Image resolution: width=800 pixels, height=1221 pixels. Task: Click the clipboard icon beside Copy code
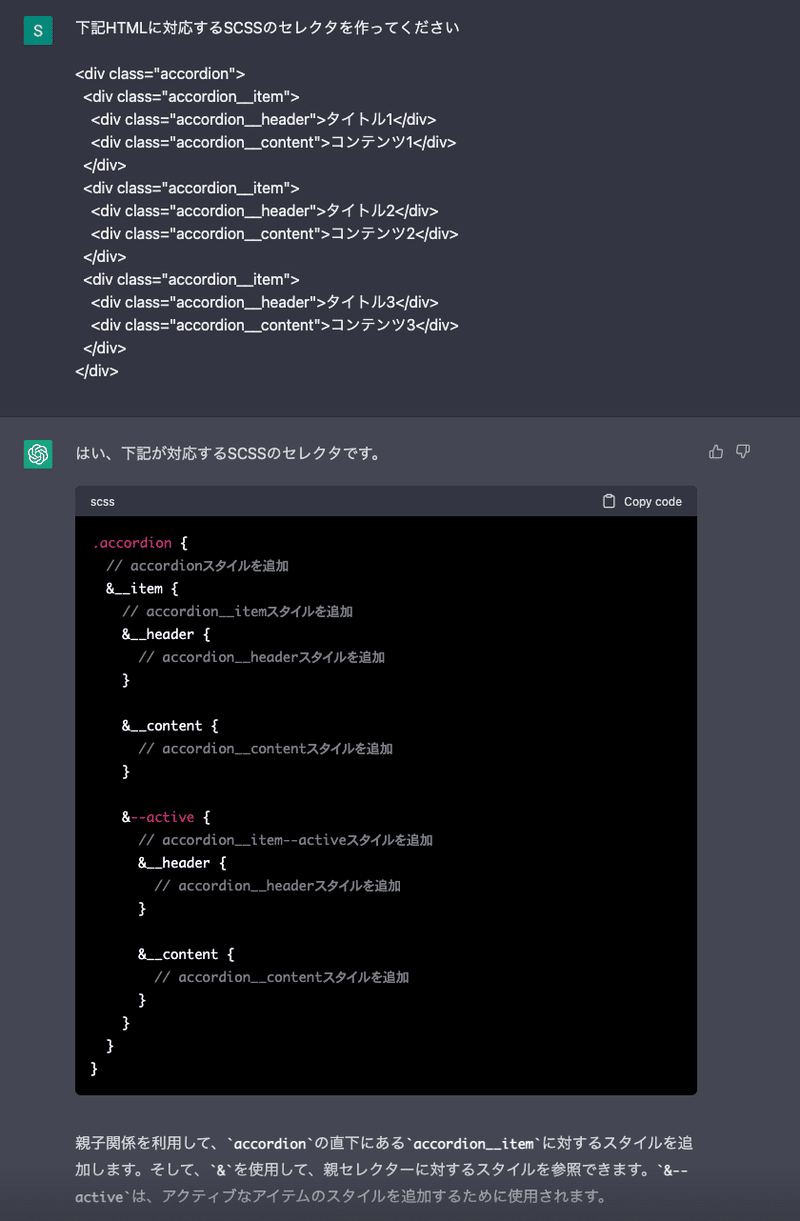[609, 501]
